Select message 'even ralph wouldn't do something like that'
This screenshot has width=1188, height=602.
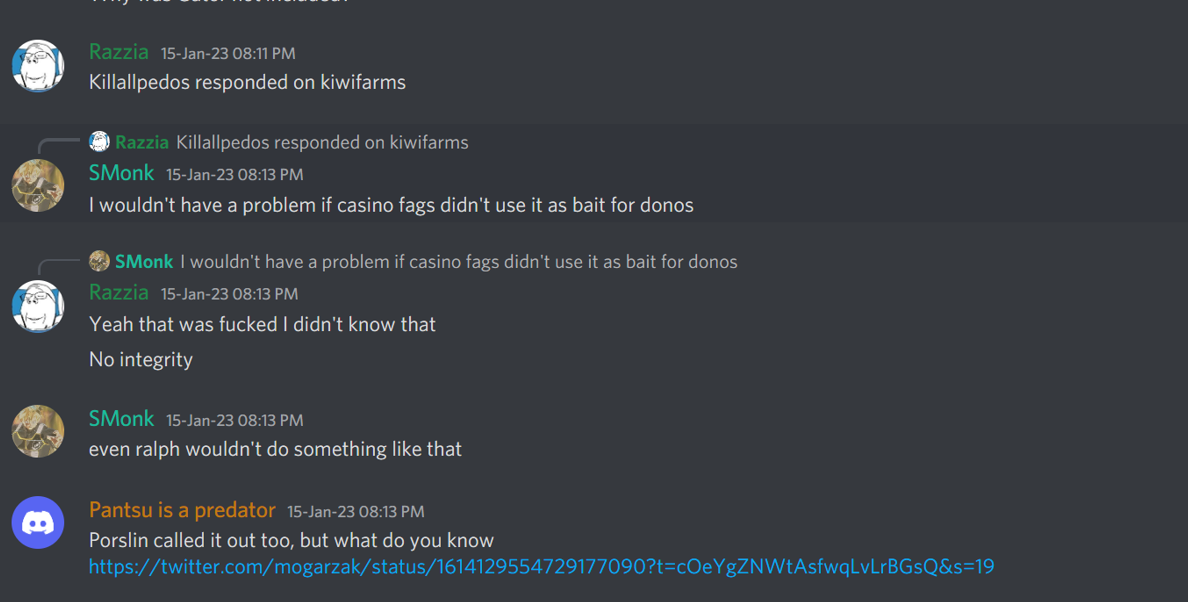[275, 449]
